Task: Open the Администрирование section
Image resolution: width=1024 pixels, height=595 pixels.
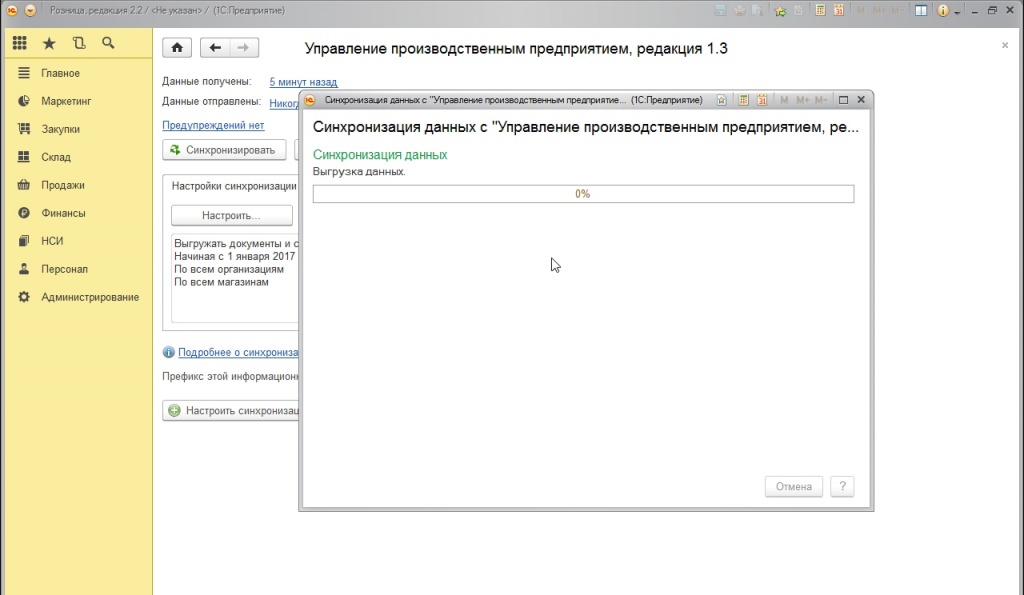Action: (x=90, y=297)
